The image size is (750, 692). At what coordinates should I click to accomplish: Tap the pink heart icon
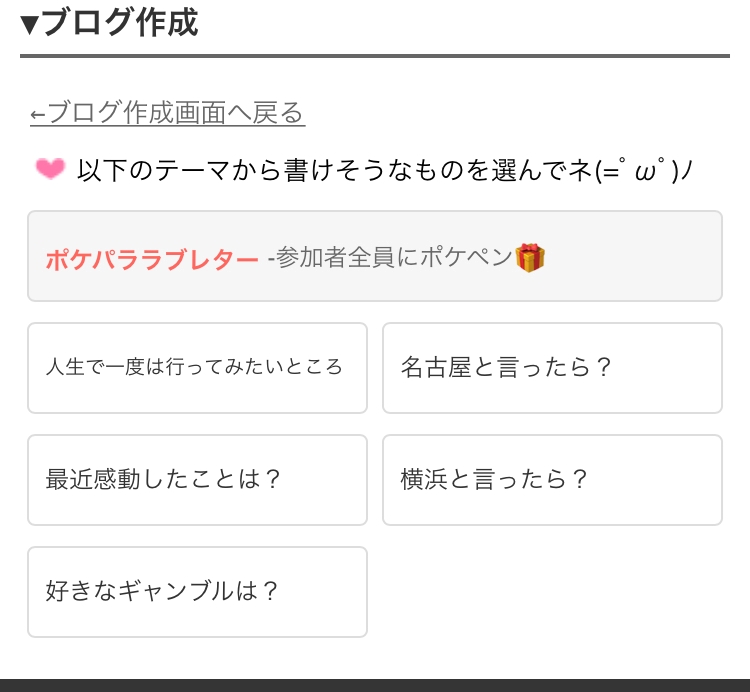50,169
